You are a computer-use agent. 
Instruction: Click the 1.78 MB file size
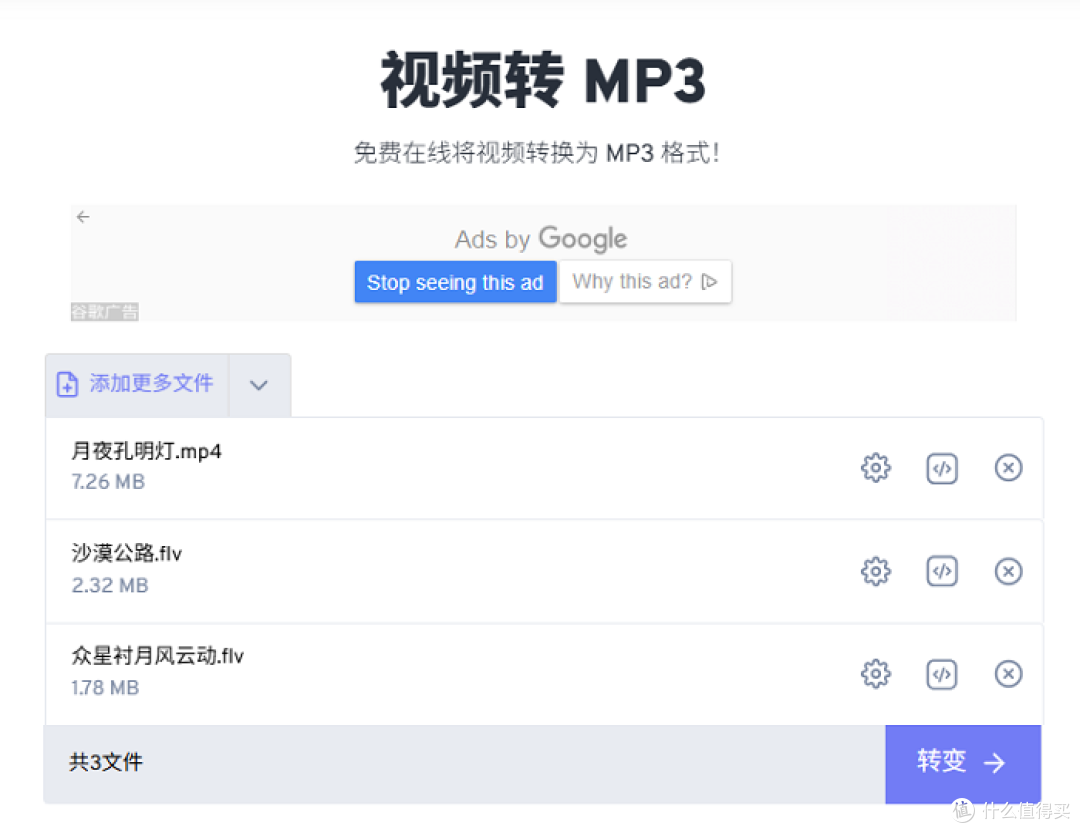(x=105, y=688)
